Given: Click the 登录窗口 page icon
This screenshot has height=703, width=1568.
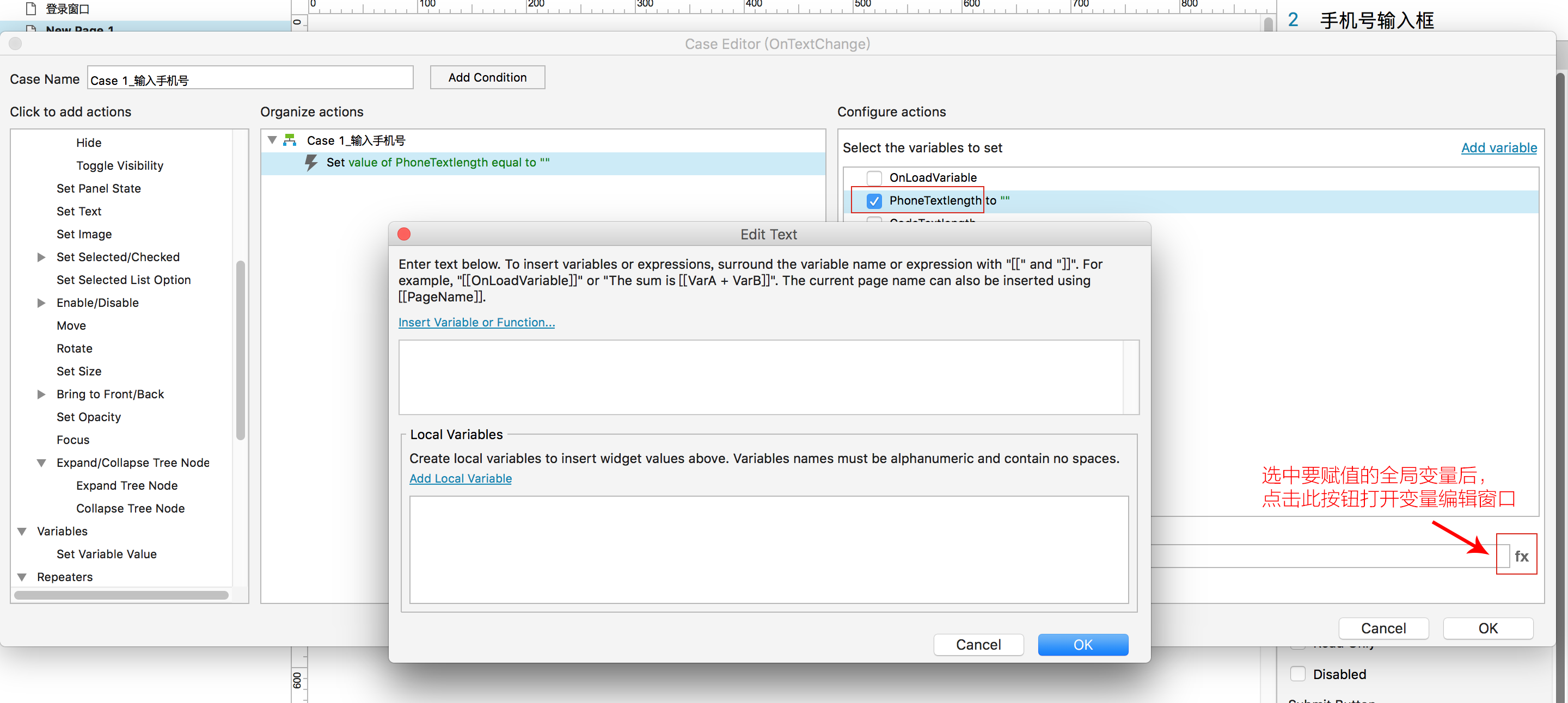Looking at the screenshot, I should coord(32,9).
